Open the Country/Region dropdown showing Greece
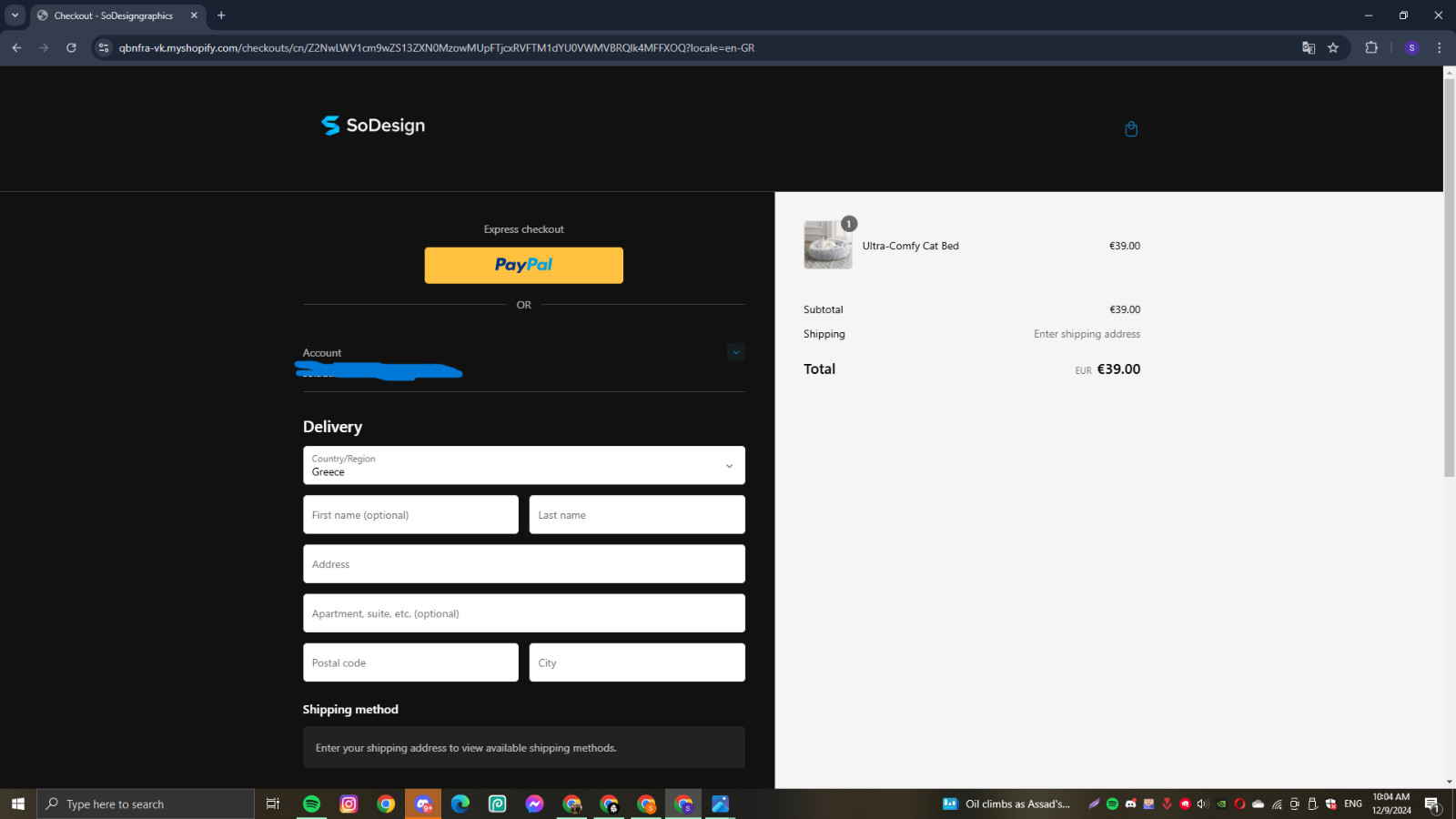 (x=524, y=465)
